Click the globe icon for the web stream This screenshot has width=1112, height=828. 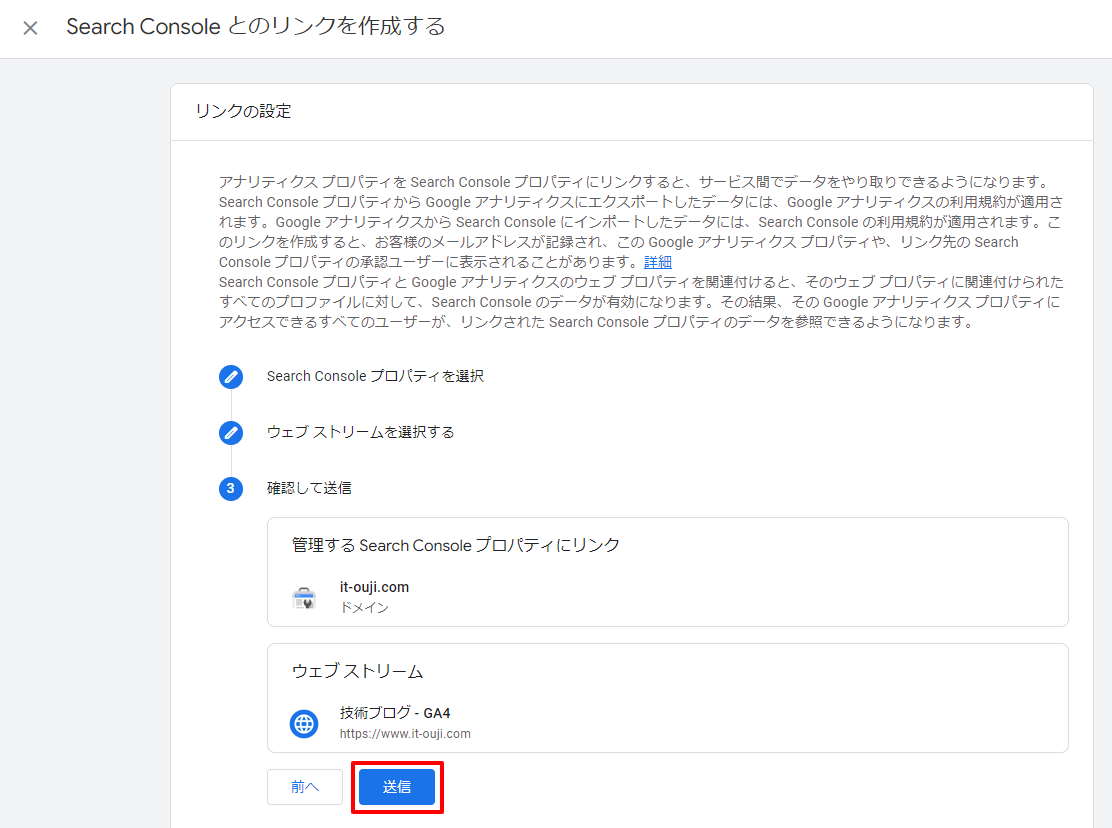(304, 723)
